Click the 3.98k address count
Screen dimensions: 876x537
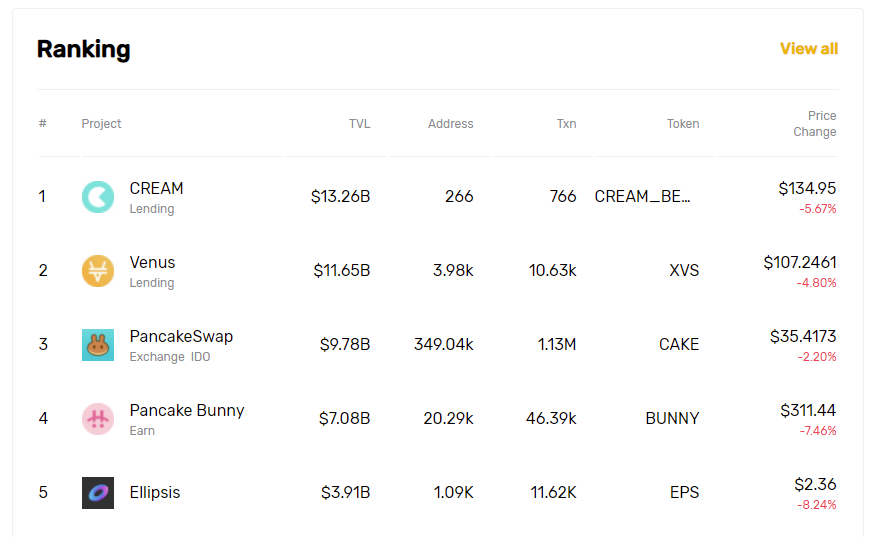pyautogui.click(x=453, y=270)
